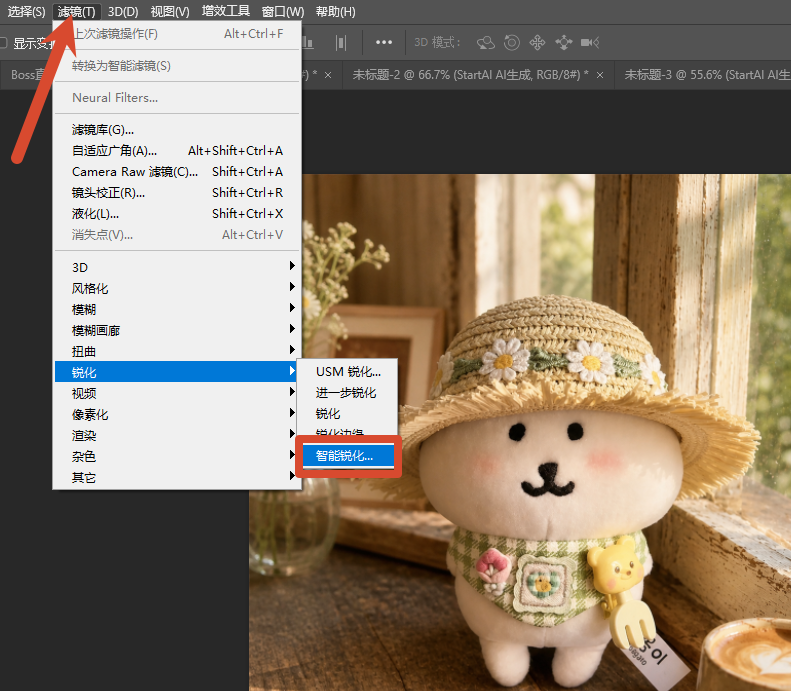The image size is (791, 691).
Task: Select the 3D slide mode icon
Action: tap(563, 42)
